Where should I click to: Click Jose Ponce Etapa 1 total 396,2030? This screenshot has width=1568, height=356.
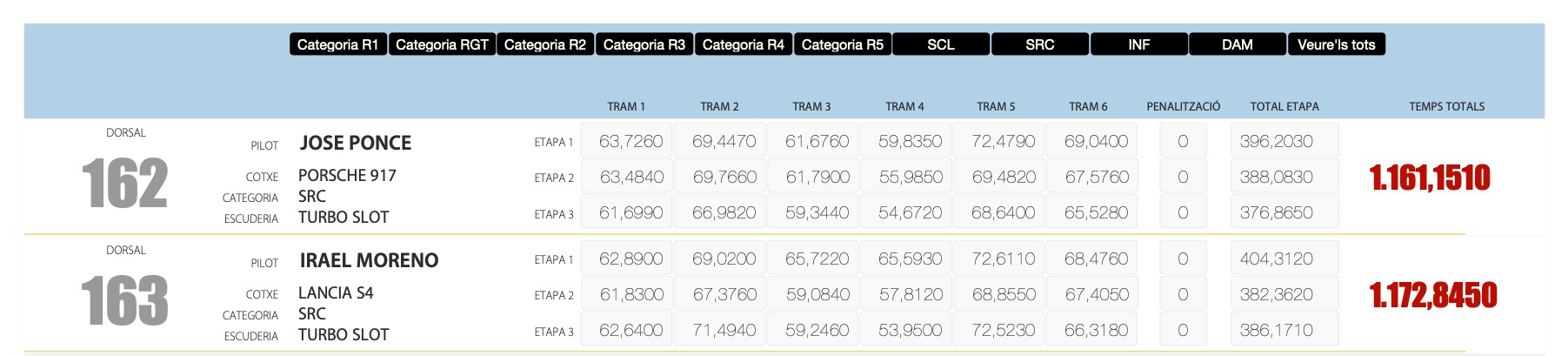click(1284, 141)
